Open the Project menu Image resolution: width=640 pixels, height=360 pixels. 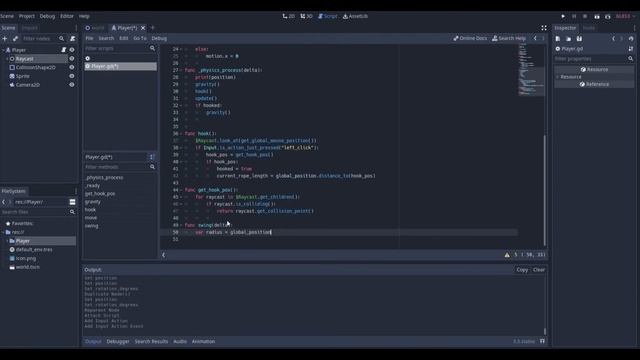[x=27, y=16]
